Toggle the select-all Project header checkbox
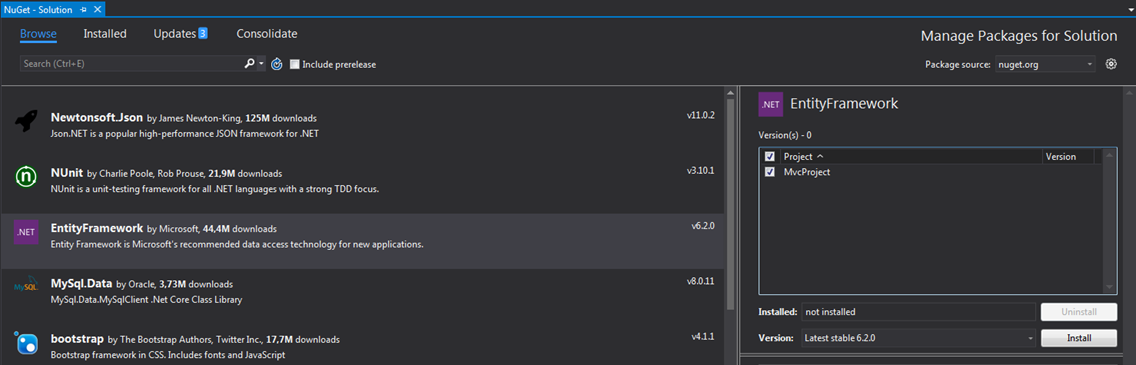 point(769,156)
